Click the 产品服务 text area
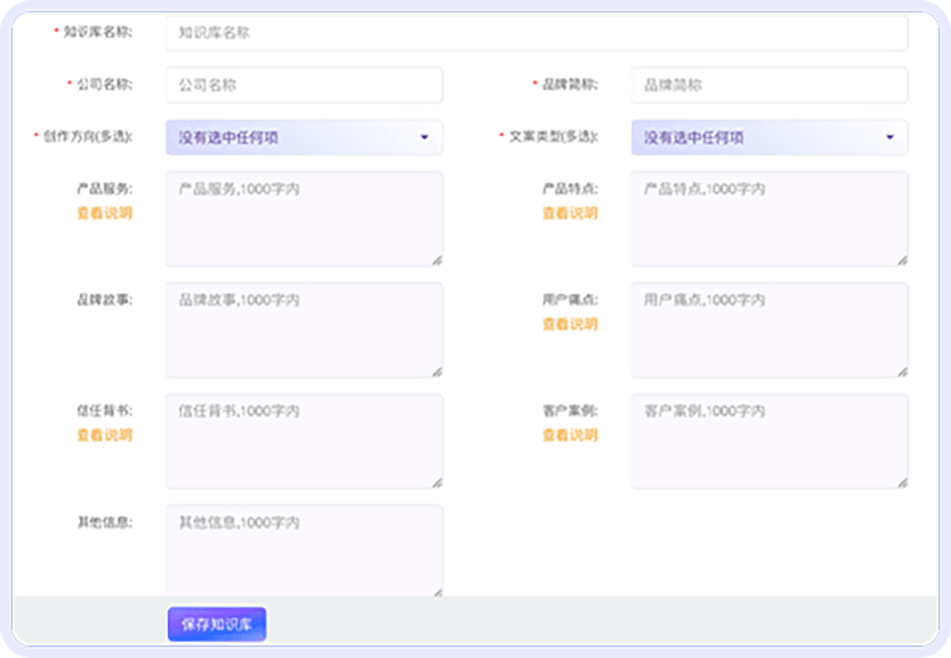 pos(304,219)
